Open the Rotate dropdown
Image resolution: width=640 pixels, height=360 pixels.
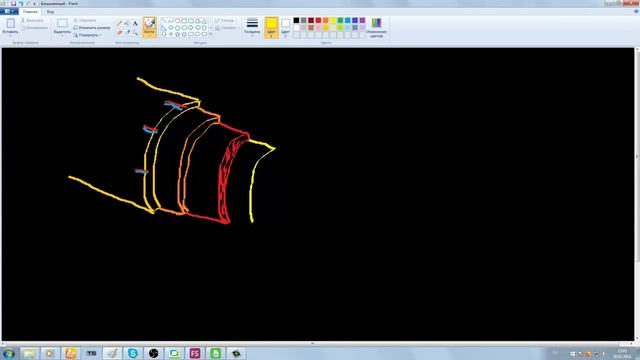tap(88, 35)
